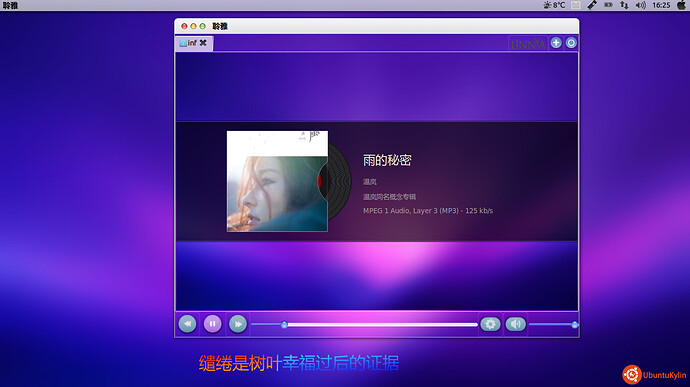
Task: Click the playback seek slider
Action: pos(364,324)
